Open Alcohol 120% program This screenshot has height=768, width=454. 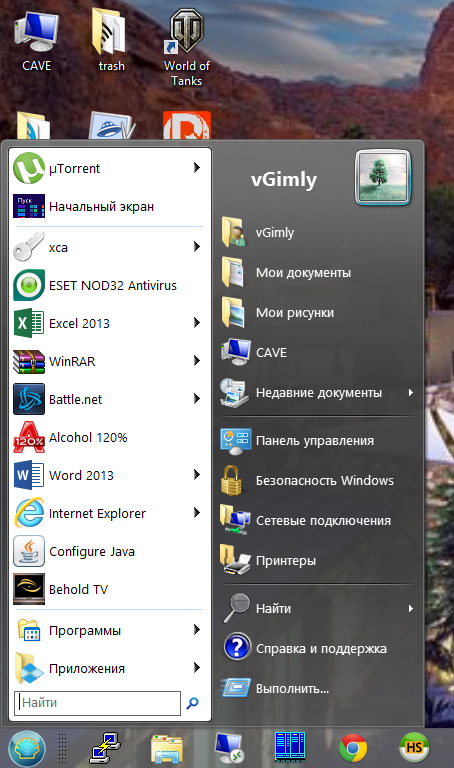tap(108, 437)
